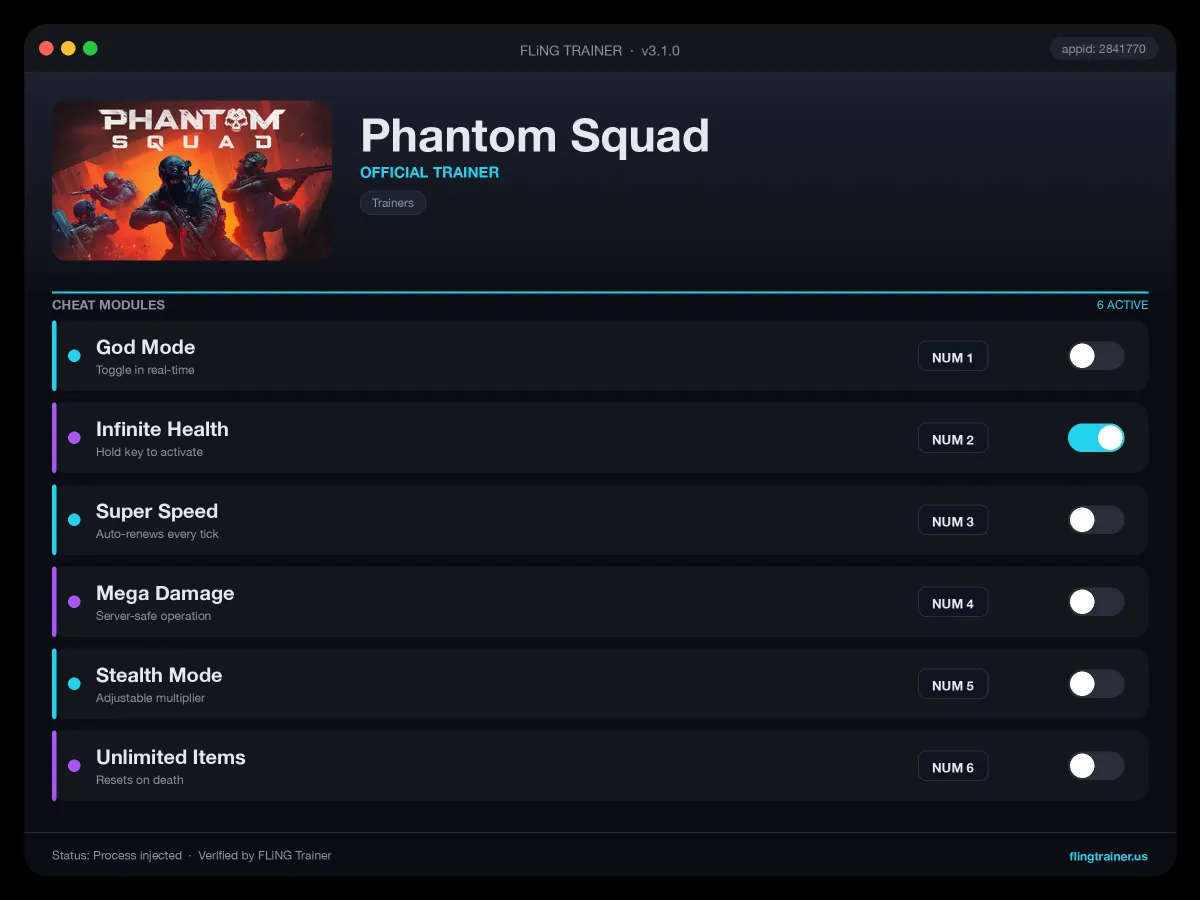Click the cyan dot beside Stealth Mode
This screenshot has height=900, width=1200.
[74, 684]
